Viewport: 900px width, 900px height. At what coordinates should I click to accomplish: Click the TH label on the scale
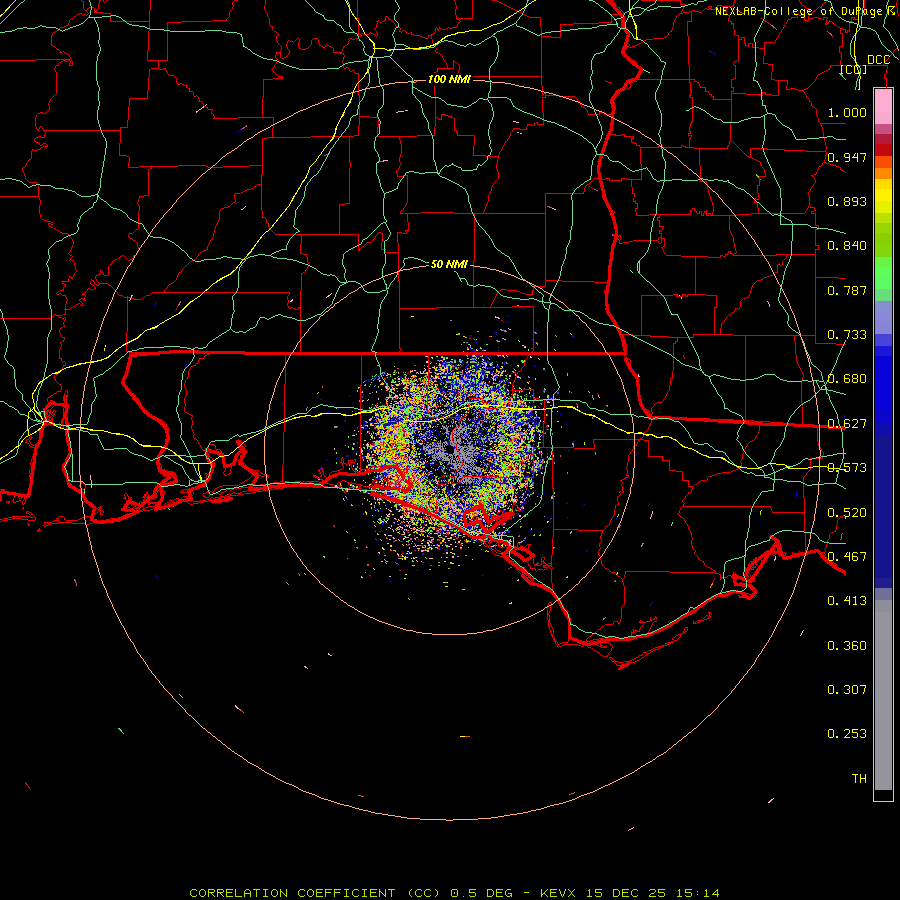tap(859, 779)
